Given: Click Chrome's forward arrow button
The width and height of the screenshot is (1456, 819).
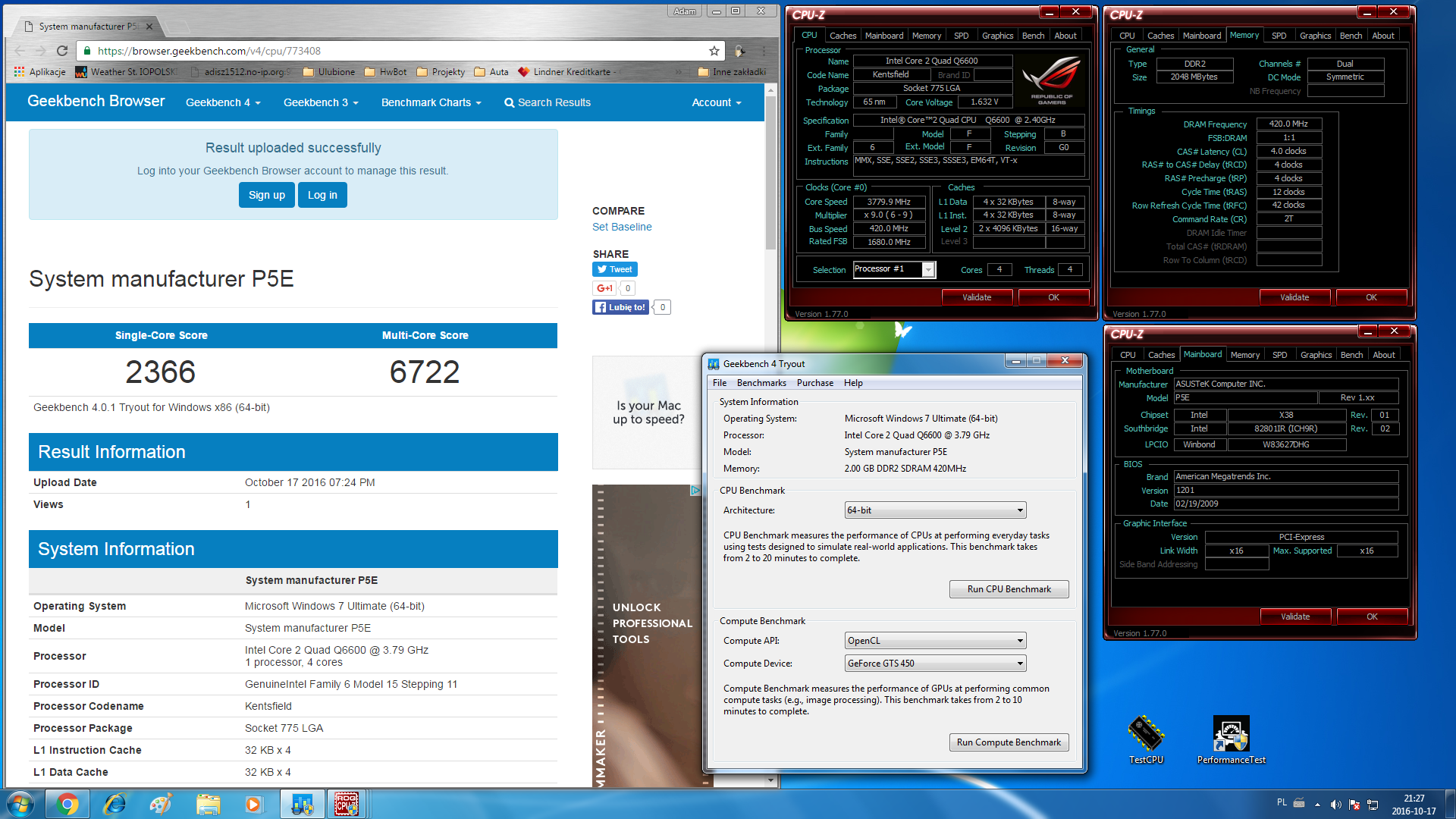Looking at the screenshot, I should click(x=41, y=51).
